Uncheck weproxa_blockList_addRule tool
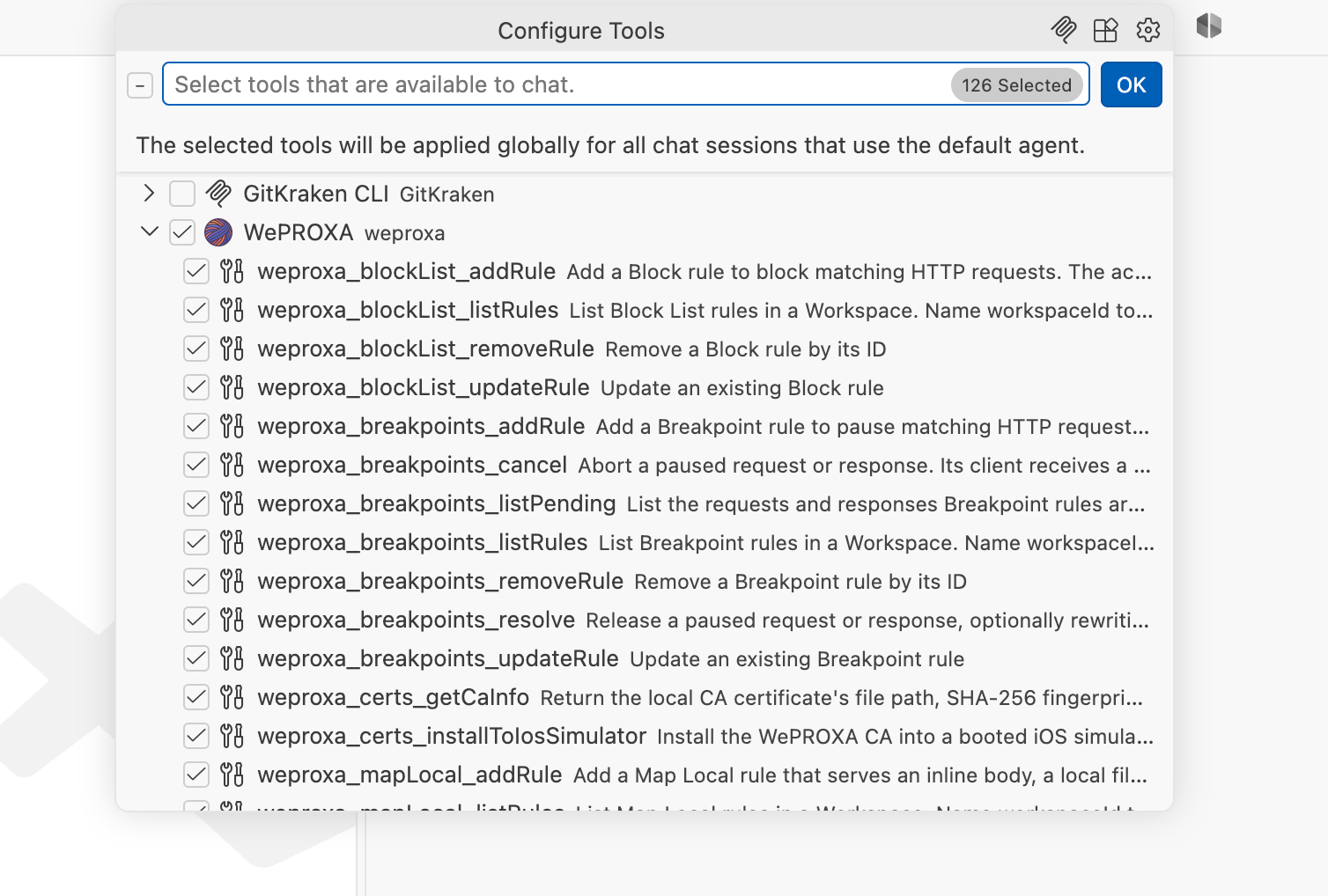 pos(196,271)
